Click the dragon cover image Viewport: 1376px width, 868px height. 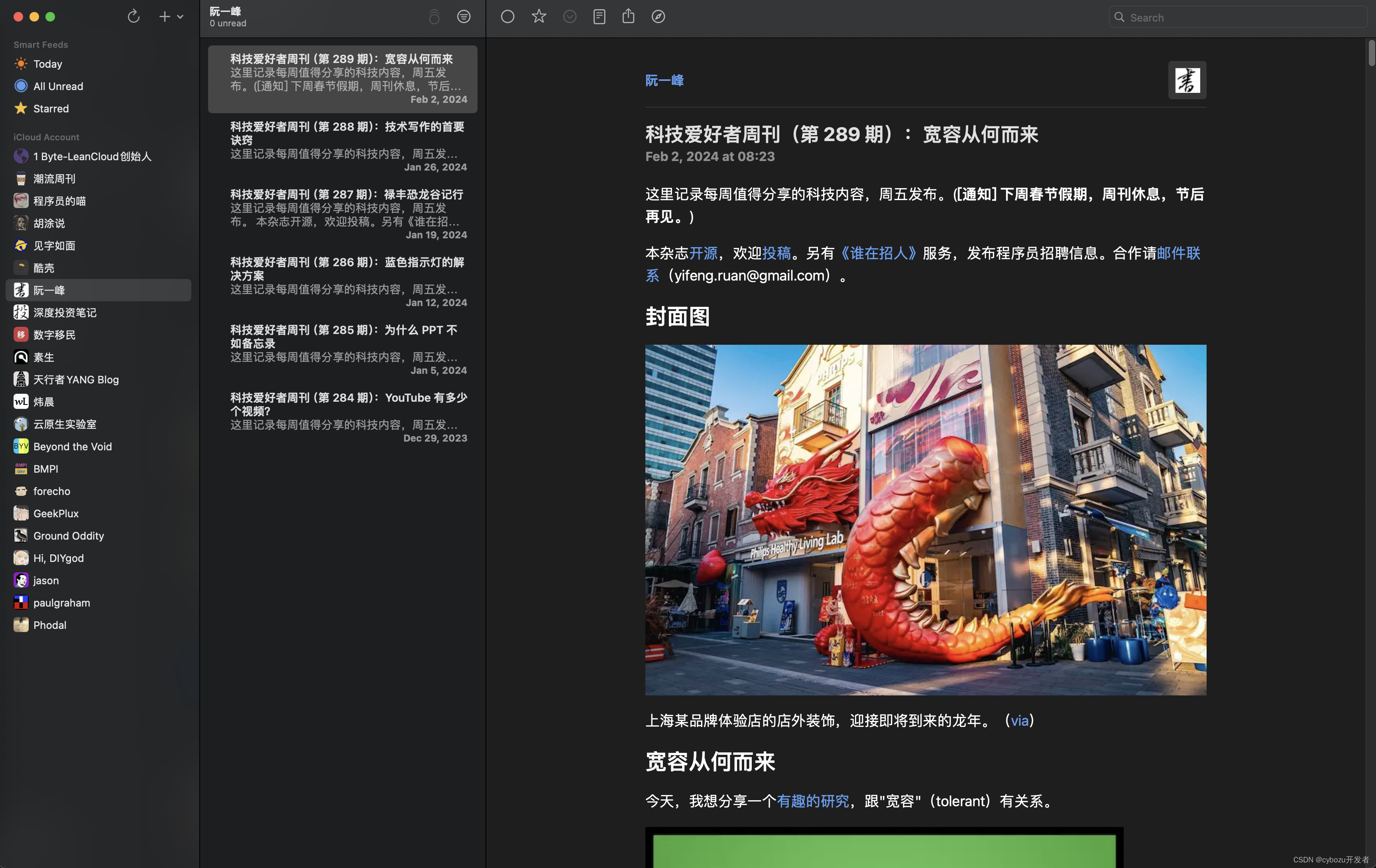925,519
